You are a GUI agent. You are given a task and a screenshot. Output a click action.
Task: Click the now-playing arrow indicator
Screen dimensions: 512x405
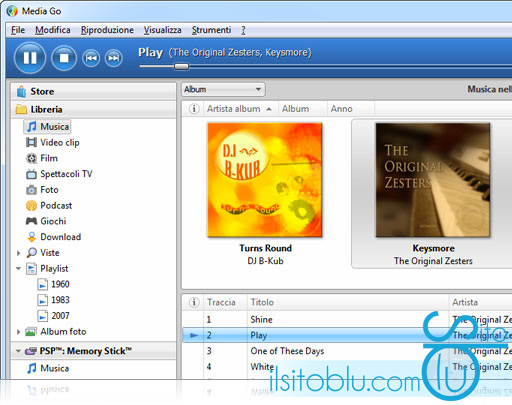coord(194,335)
